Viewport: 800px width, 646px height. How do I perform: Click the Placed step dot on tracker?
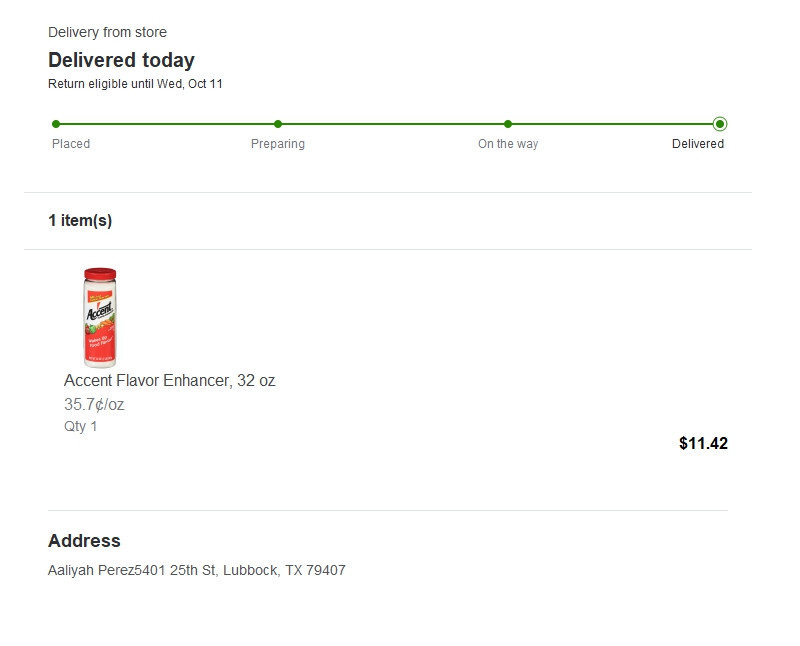56,124
